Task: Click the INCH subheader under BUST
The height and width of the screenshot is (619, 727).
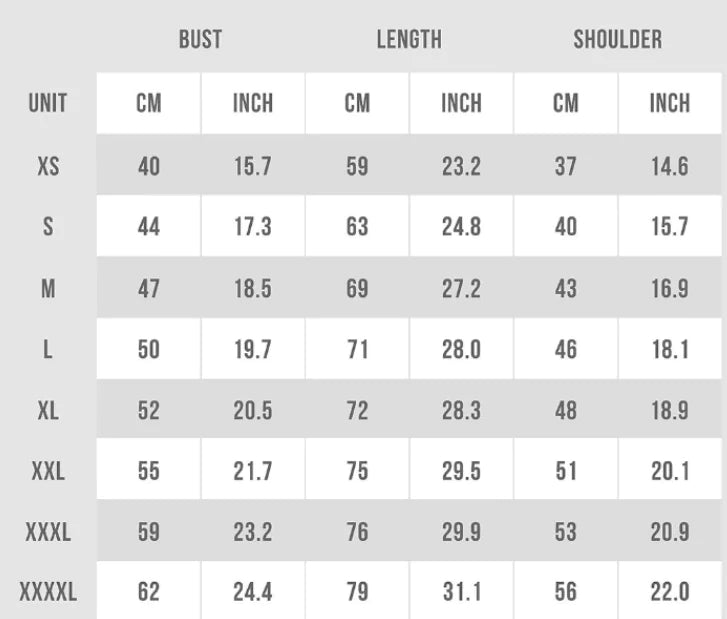Action: point(253,103)
